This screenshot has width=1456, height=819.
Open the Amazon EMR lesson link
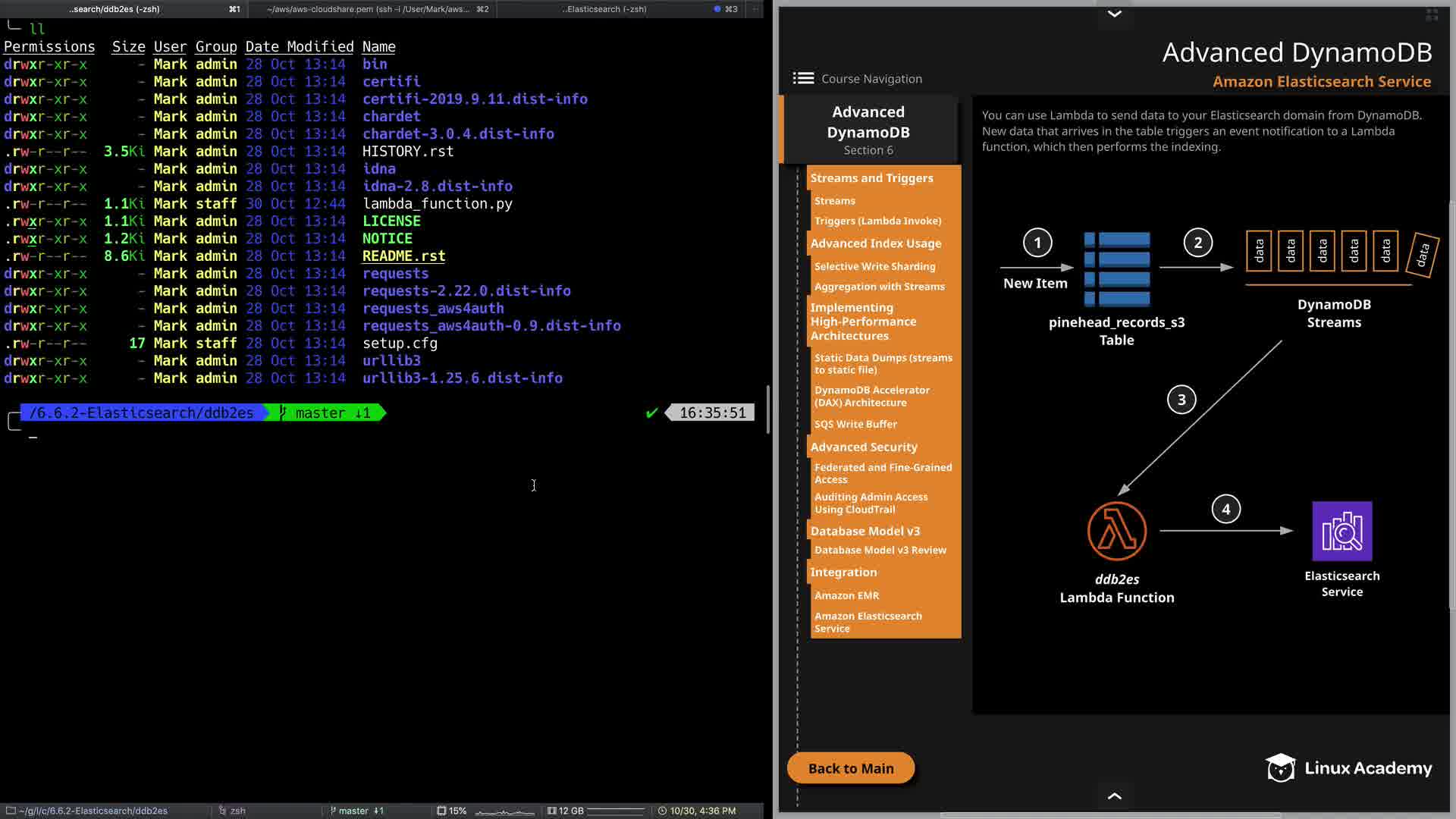click(x=846, y=595)
